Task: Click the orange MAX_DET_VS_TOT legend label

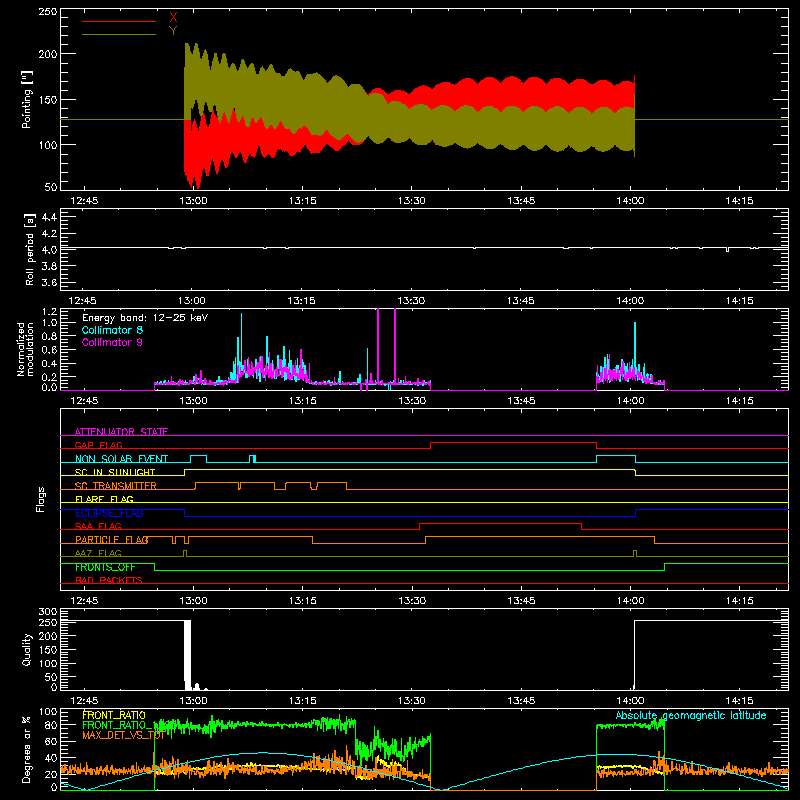Action: (123, 735)
